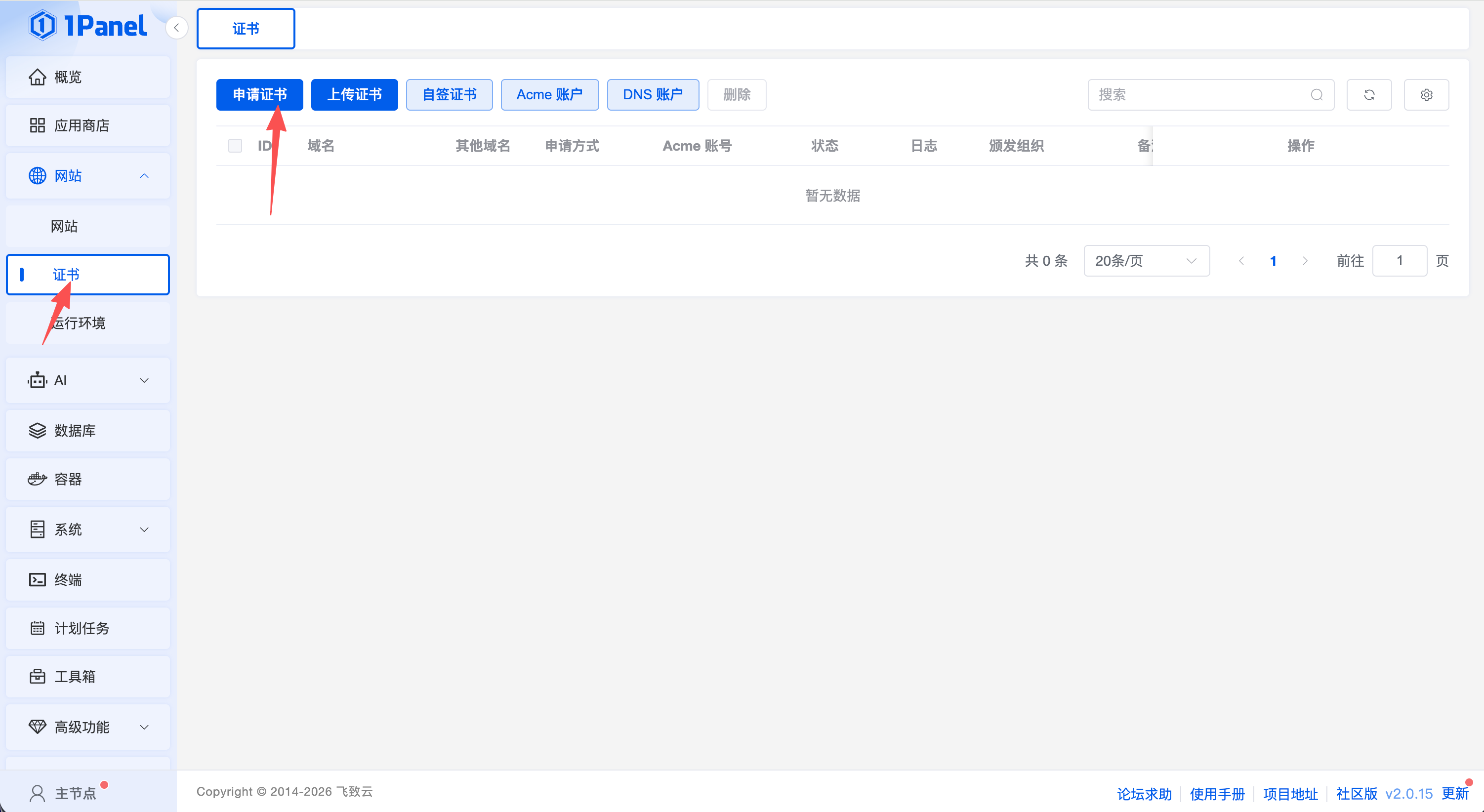
Task: Open the 数据库 database section
Action: [x=87, y=430]
